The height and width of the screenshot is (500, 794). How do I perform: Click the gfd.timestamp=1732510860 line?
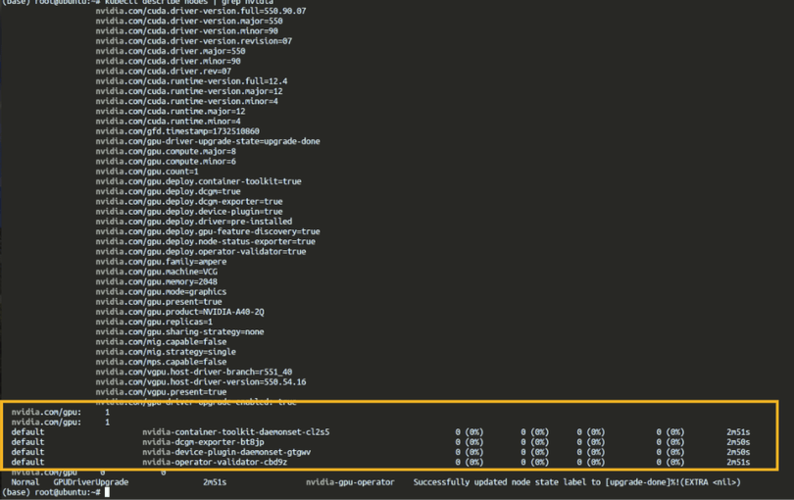(177, 131)
